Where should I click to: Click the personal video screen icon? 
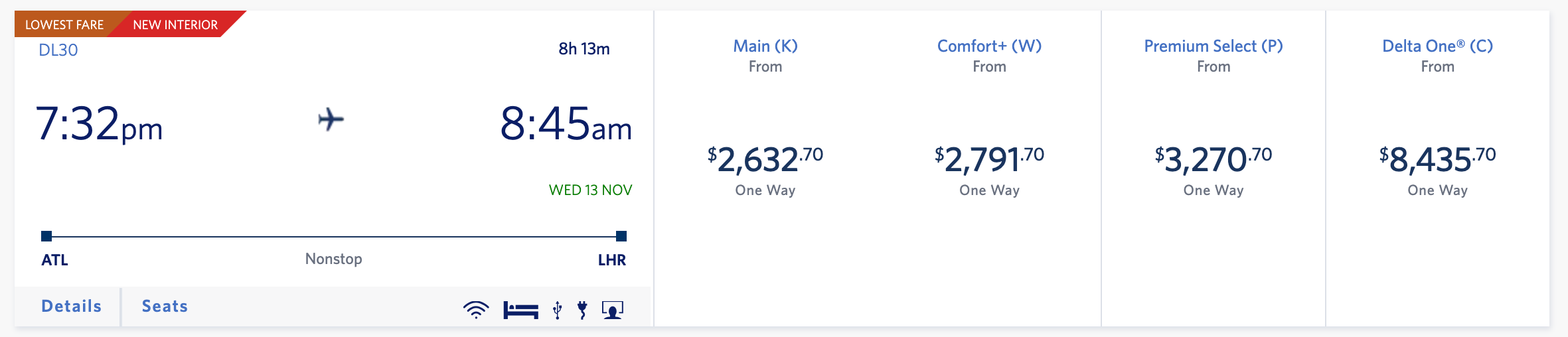(612, 310)
